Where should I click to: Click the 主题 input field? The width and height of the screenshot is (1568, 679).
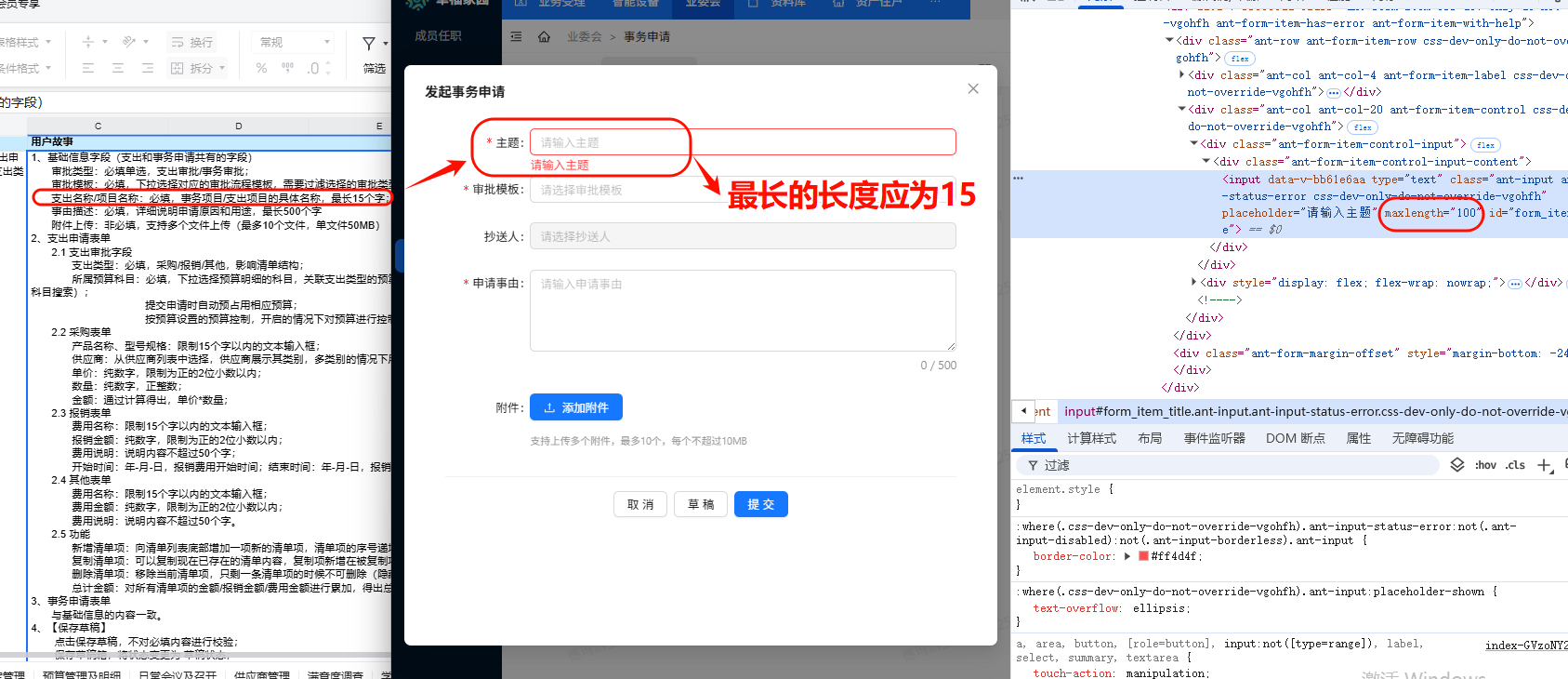click(743, 142)
